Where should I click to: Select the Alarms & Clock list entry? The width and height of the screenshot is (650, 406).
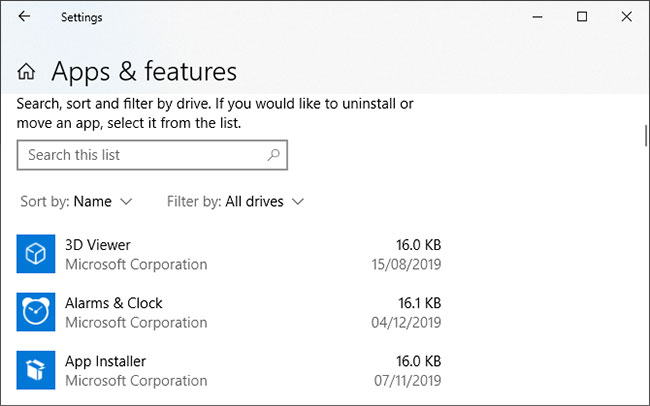coord(229,312)
